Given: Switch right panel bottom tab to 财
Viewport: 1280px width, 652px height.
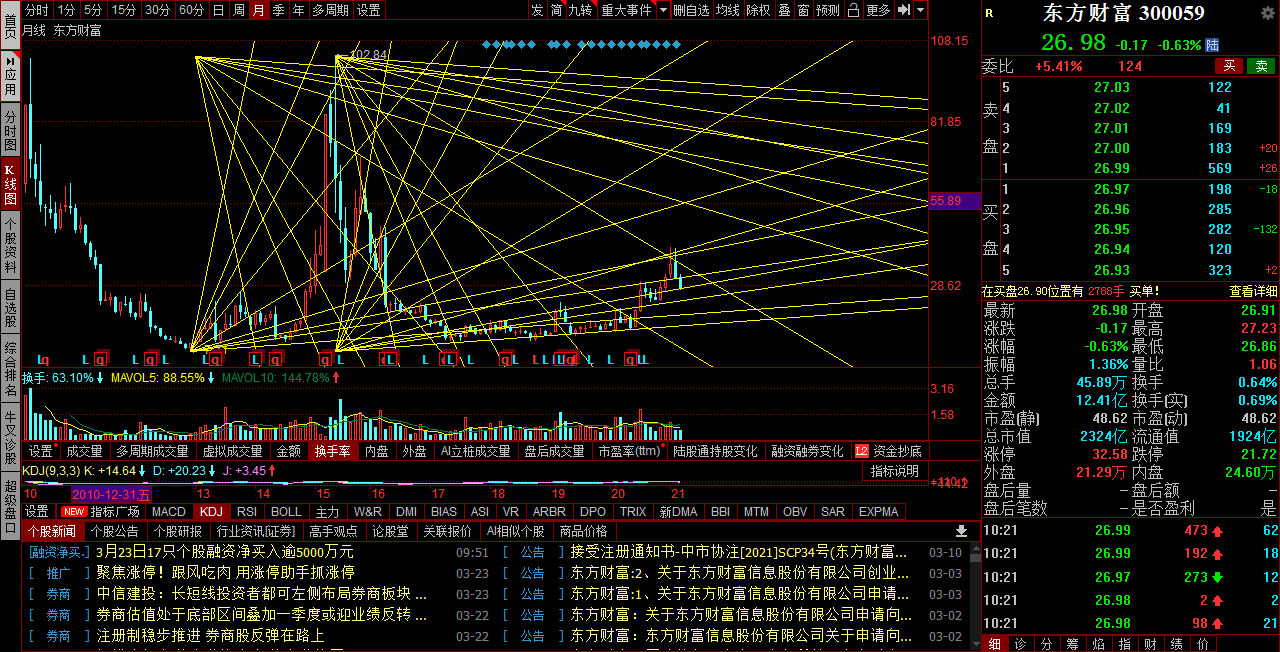Looking at the screenshot, I should tap(1151, 644).
